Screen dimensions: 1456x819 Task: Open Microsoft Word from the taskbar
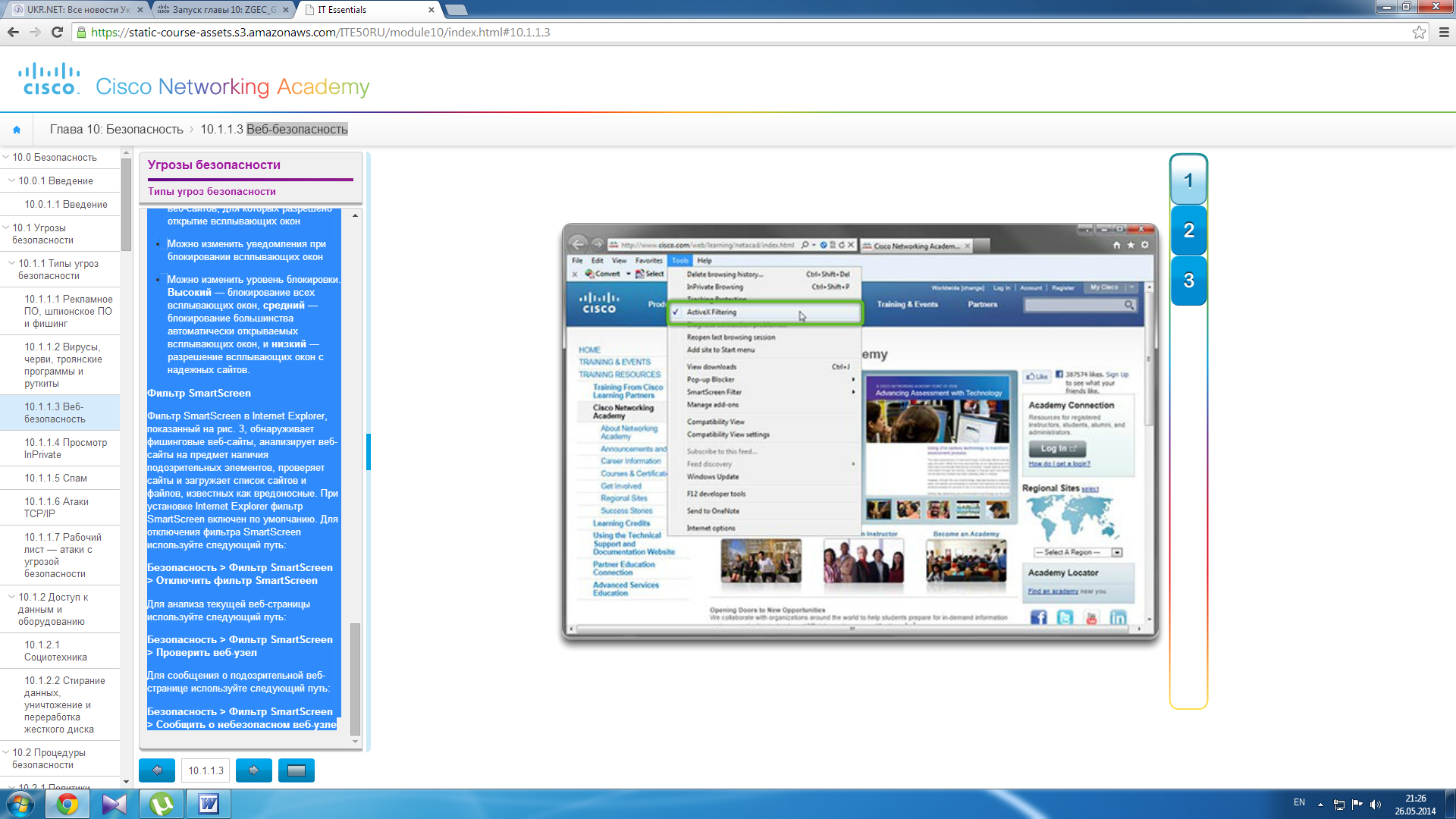point(209,804)
